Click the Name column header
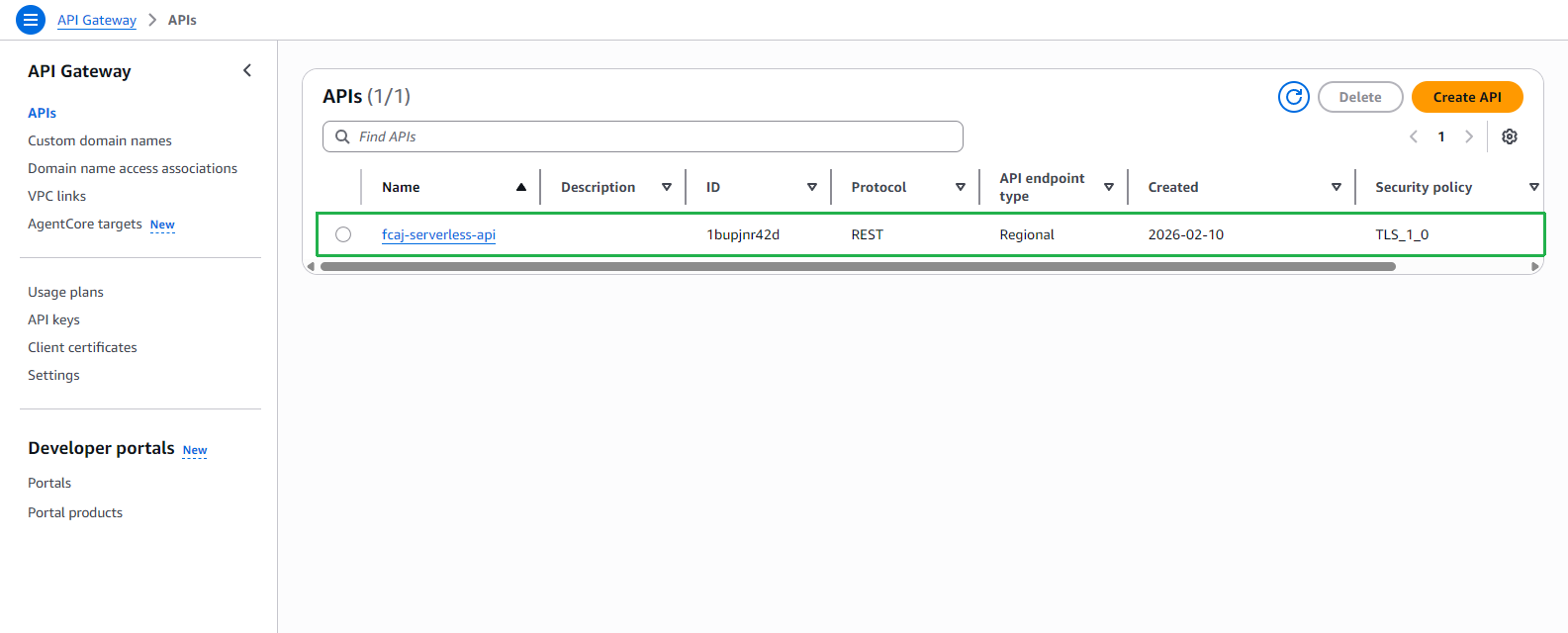This screenshot has width=1568, height=633. coord(401,187)
